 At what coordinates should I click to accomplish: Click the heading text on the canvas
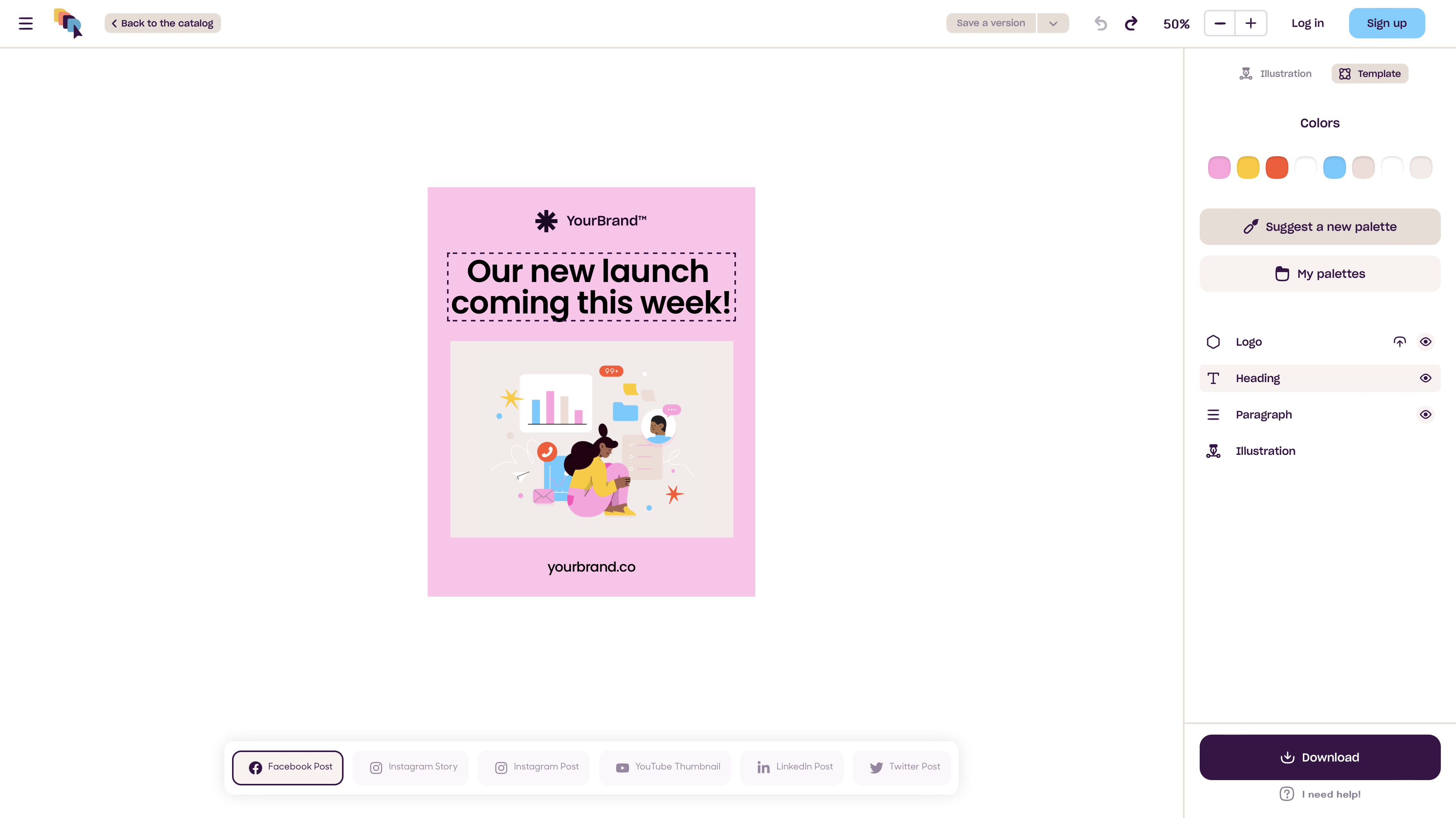(591, 287)
